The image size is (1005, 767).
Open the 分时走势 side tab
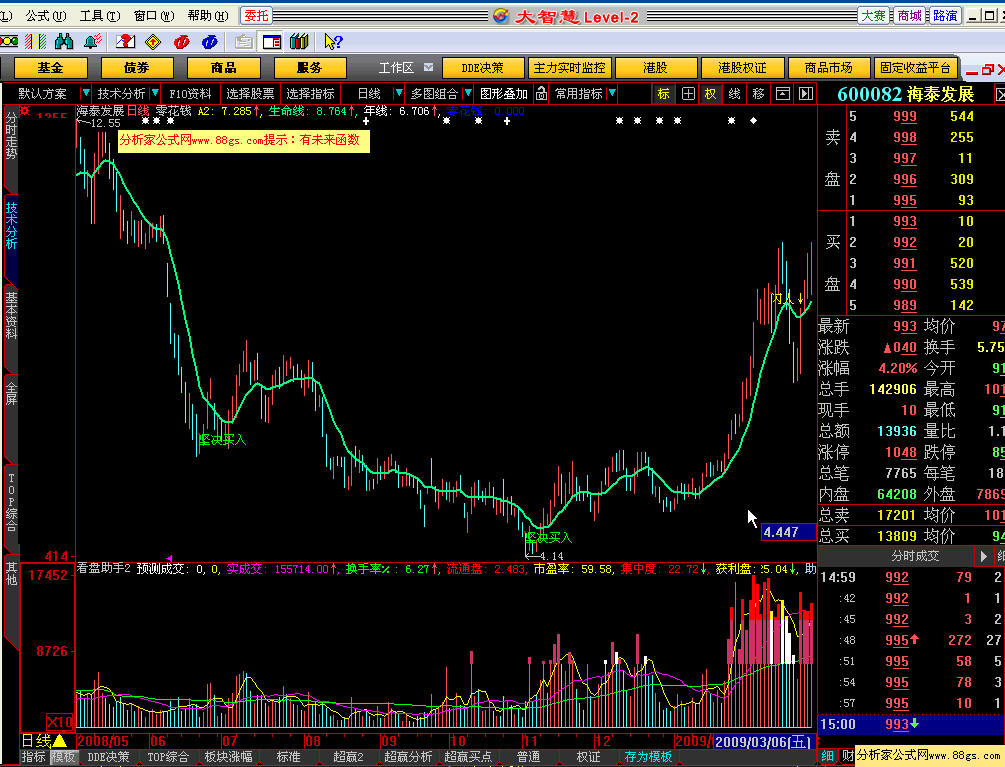tap(11, 136)
